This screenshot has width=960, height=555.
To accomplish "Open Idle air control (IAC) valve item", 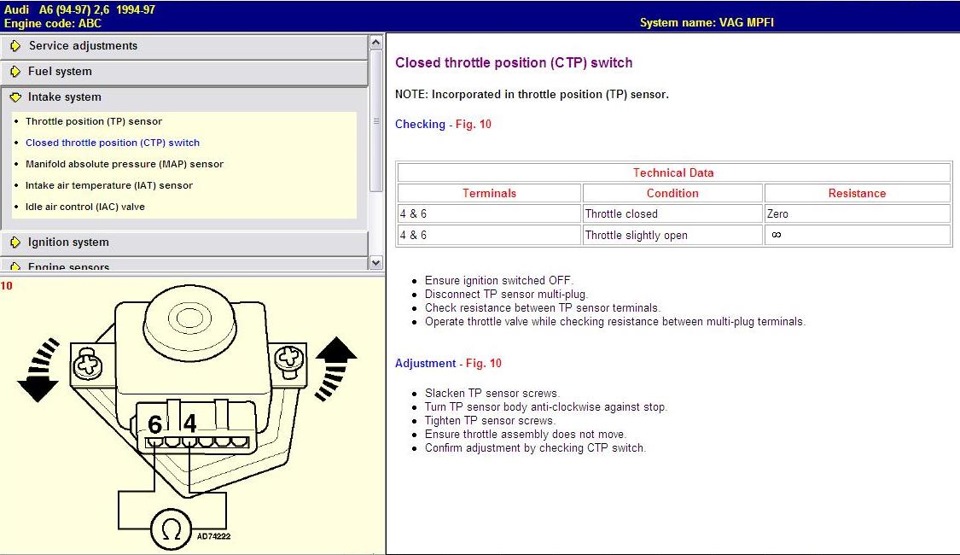I will [85, 207].
